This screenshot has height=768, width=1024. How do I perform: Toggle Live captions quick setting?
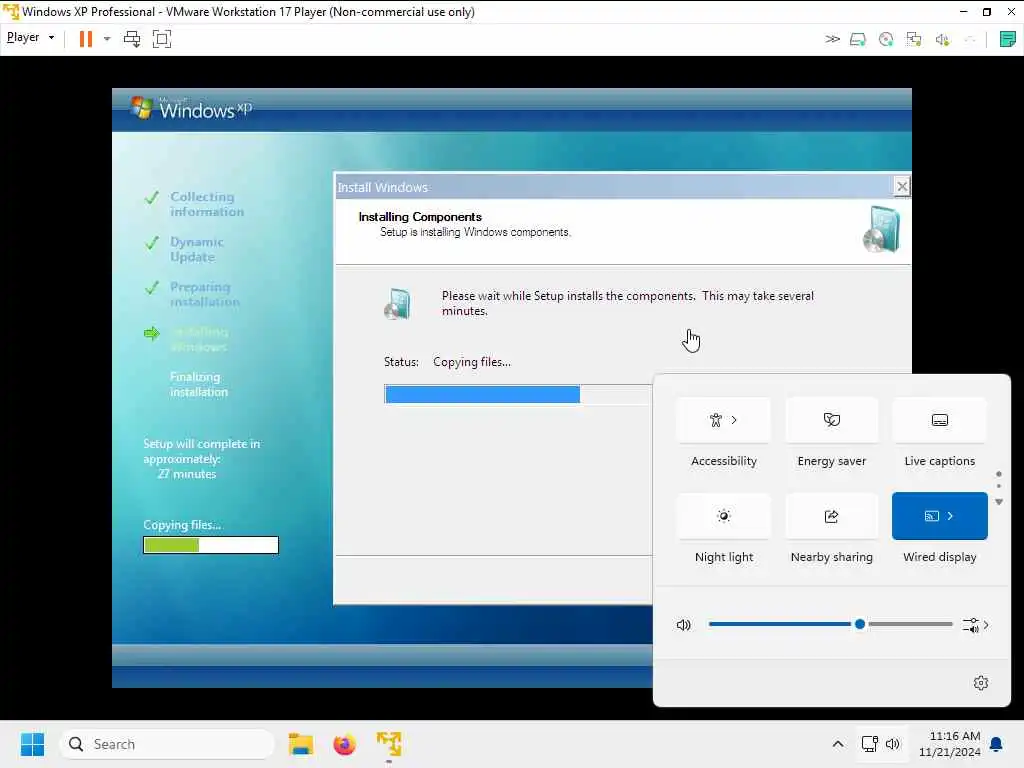[939, 420]
